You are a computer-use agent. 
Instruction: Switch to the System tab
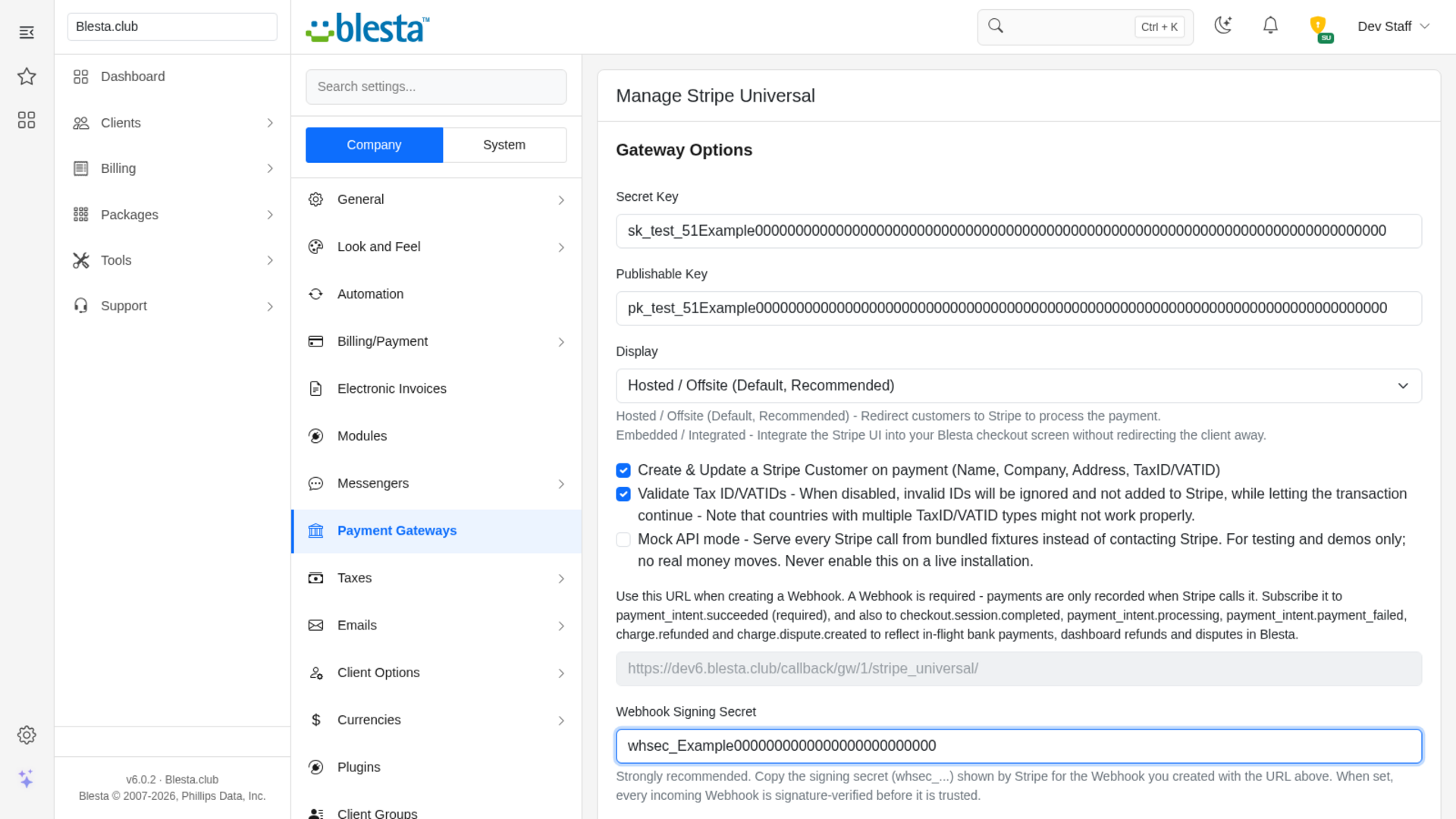pyautogui.click(x=504, y=145)
